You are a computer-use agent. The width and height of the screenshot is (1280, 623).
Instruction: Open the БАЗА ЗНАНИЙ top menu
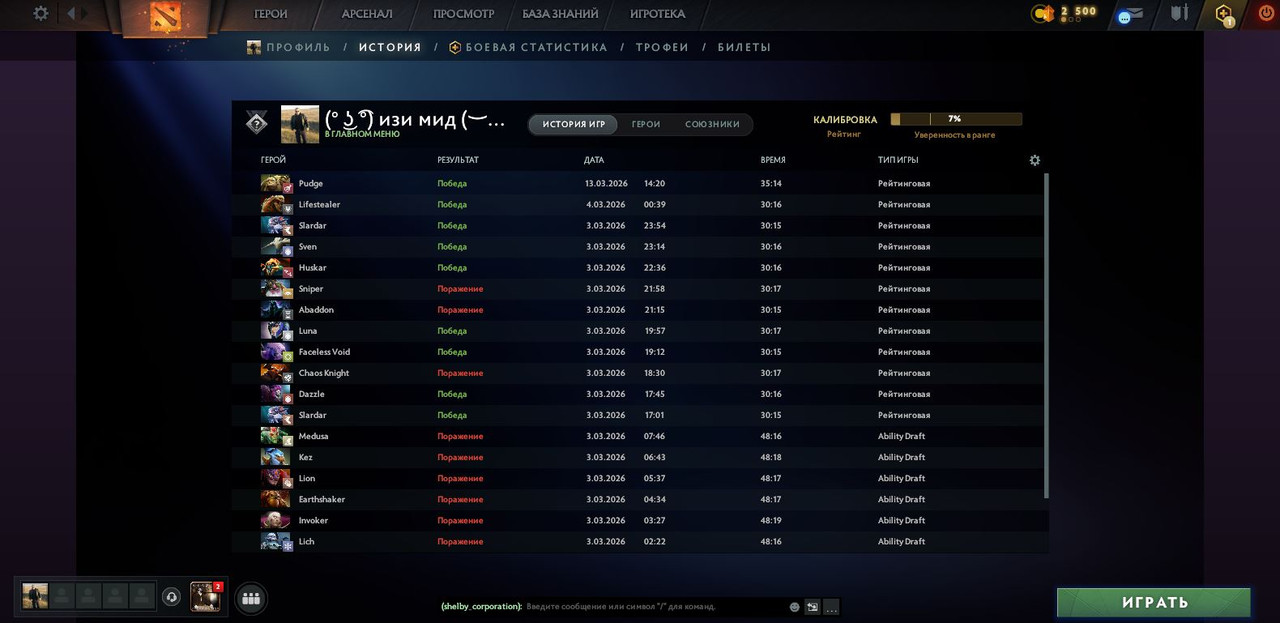[560, 14]
